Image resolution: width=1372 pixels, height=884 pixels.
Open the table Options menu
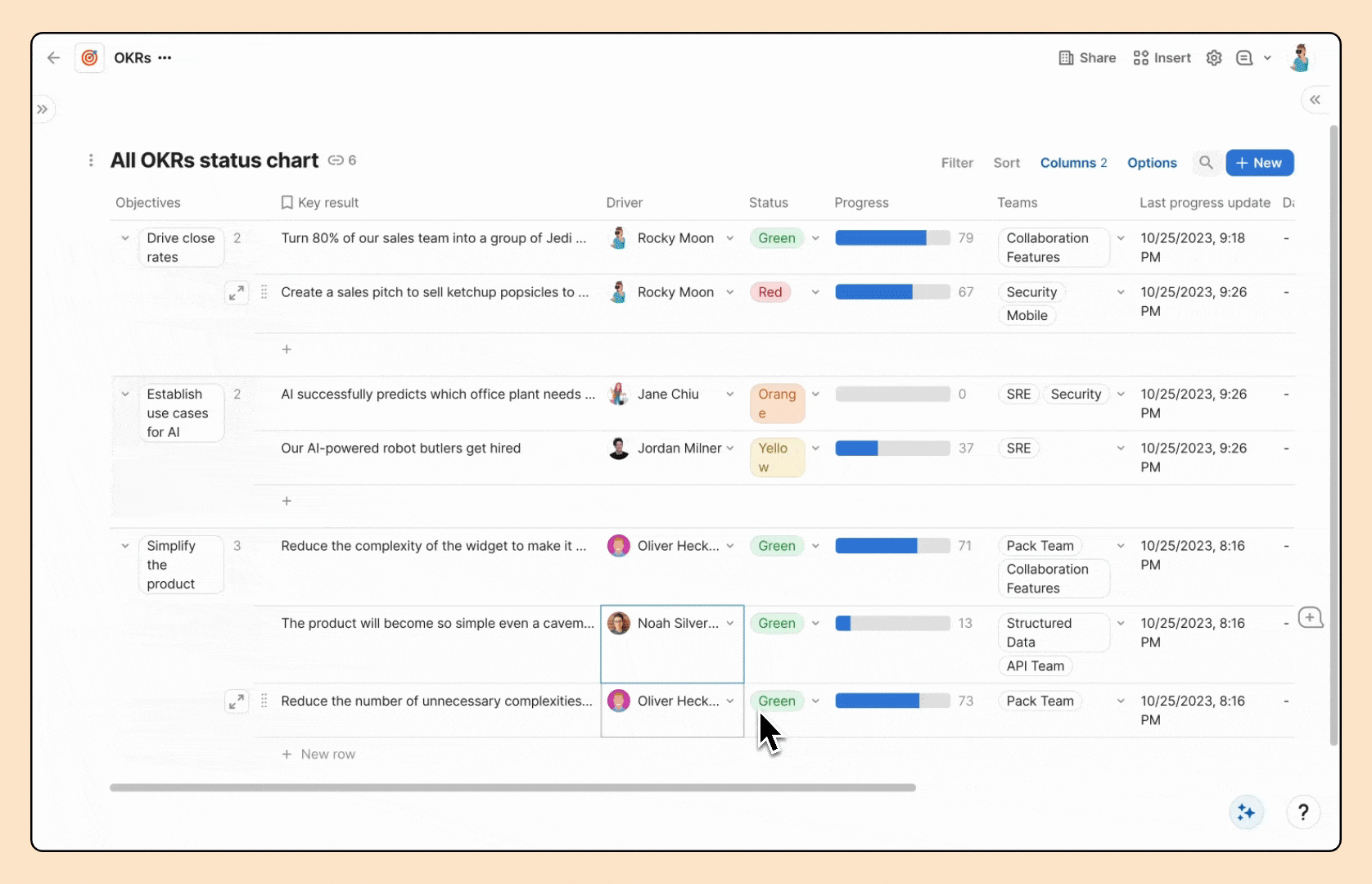click(x=1152, y=163)
